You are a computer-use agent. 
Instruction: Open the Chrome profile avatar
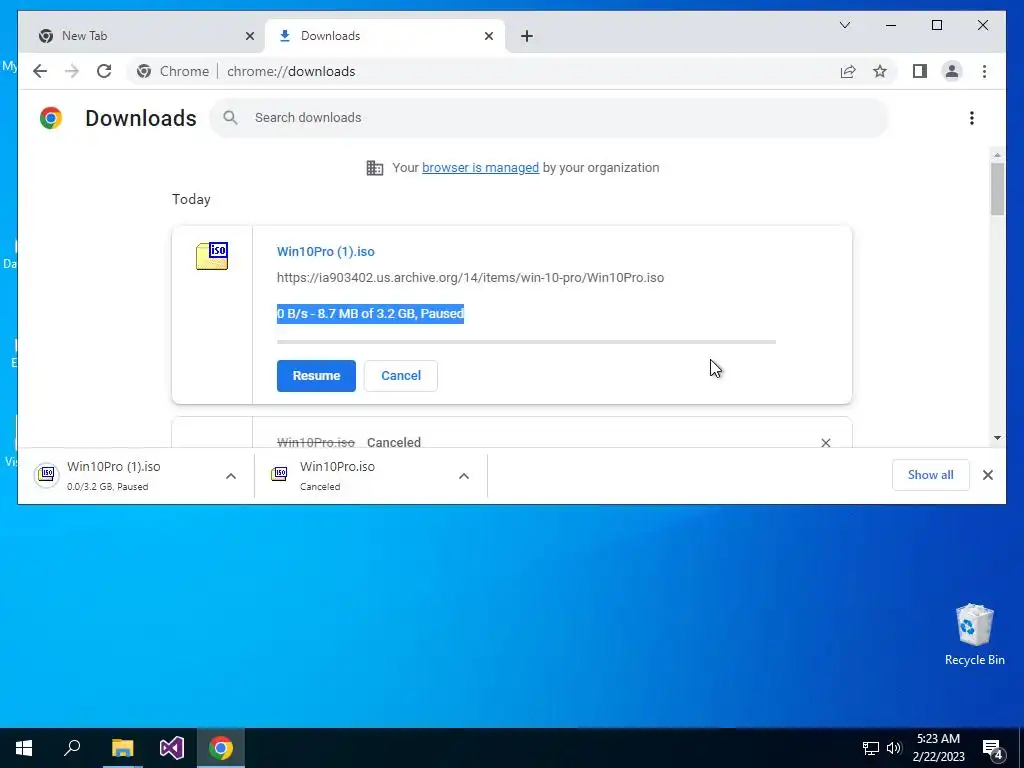pos(952,71)
